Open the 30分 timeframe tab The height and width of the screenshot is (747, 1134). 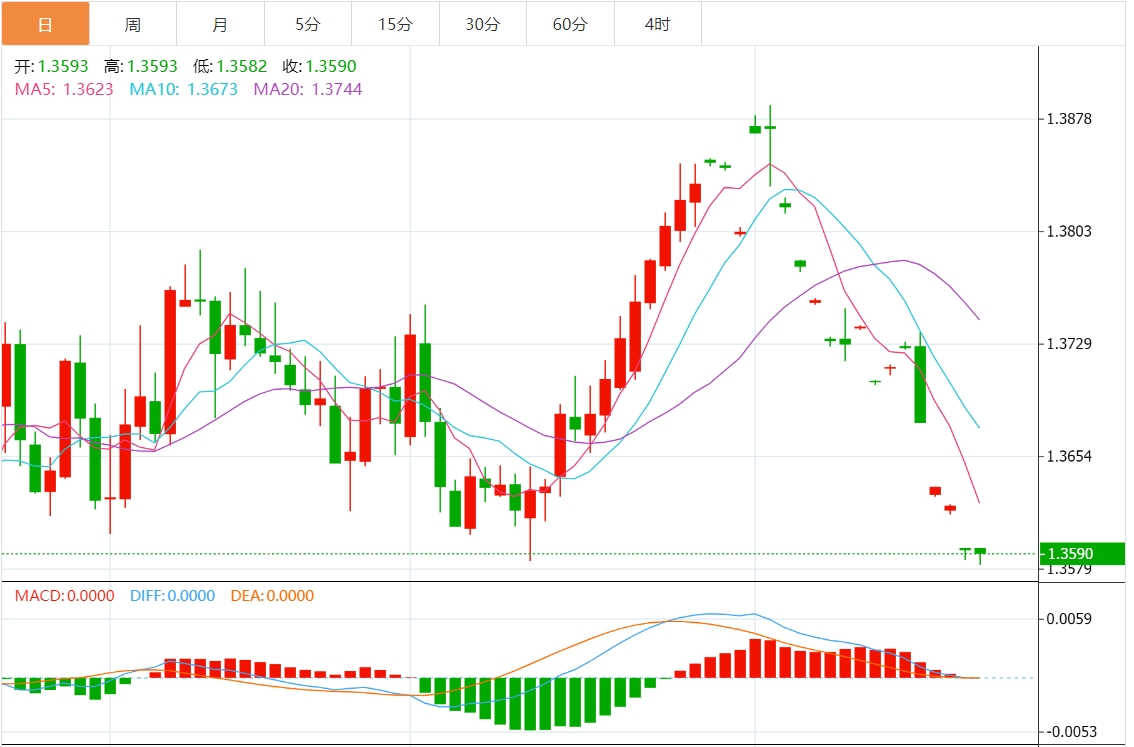pyautogui.click(x=483, y=24)
